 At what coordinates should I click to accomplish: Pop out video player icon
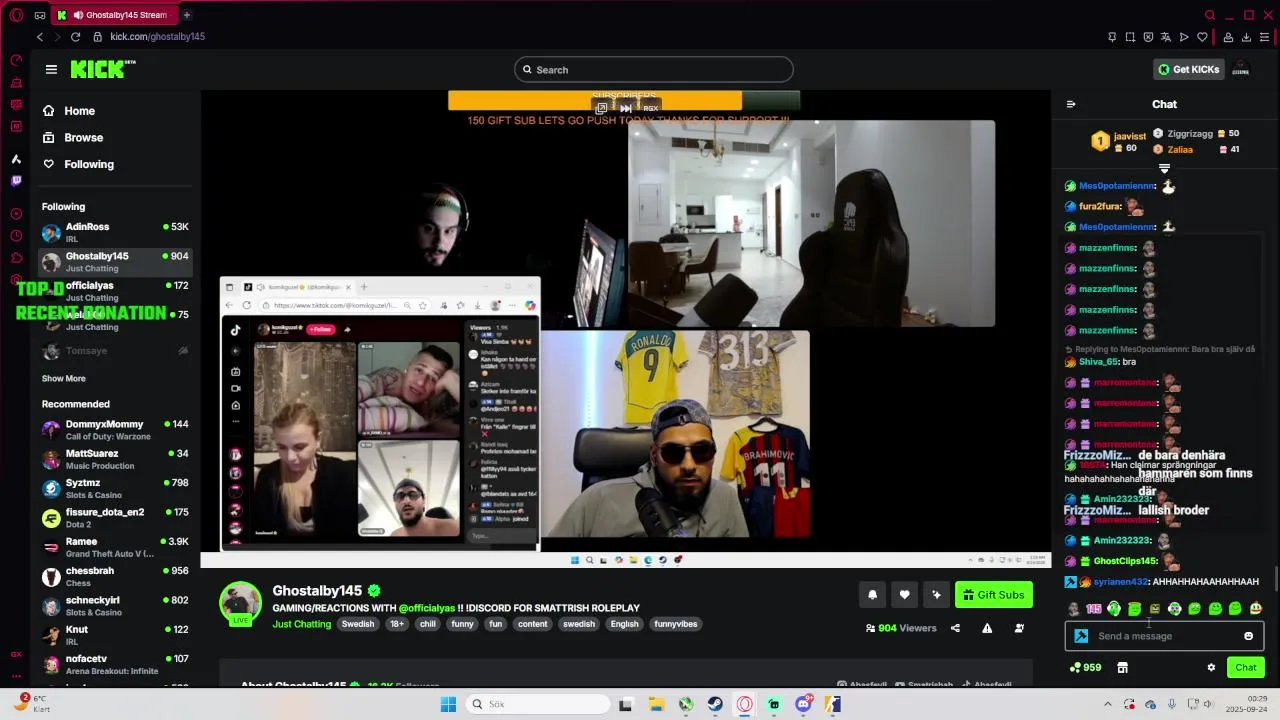601,108
